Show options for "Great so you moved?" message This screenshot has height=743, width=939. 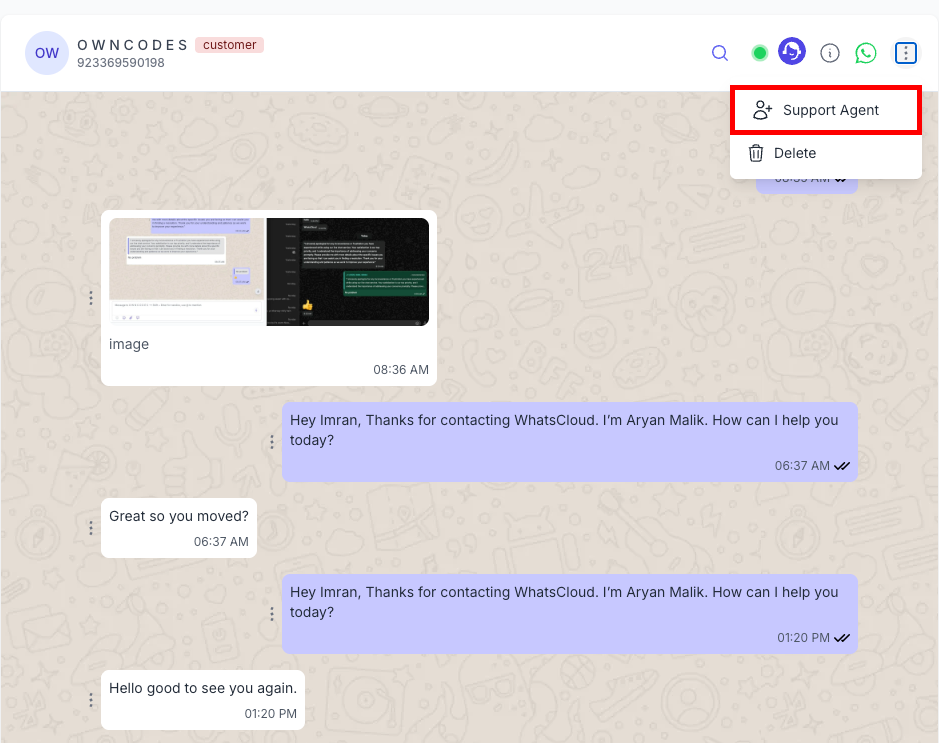(x=91, y=528)
